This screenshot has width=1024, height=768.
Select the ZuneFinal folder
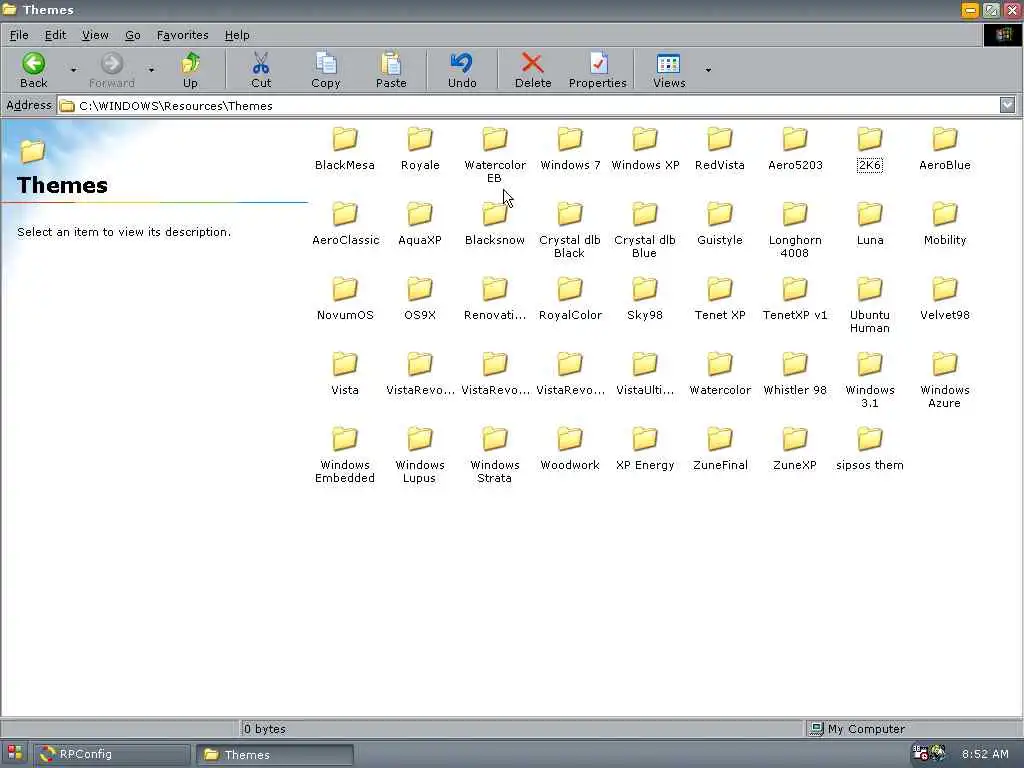pyautogui.click(x=720, y=449)
